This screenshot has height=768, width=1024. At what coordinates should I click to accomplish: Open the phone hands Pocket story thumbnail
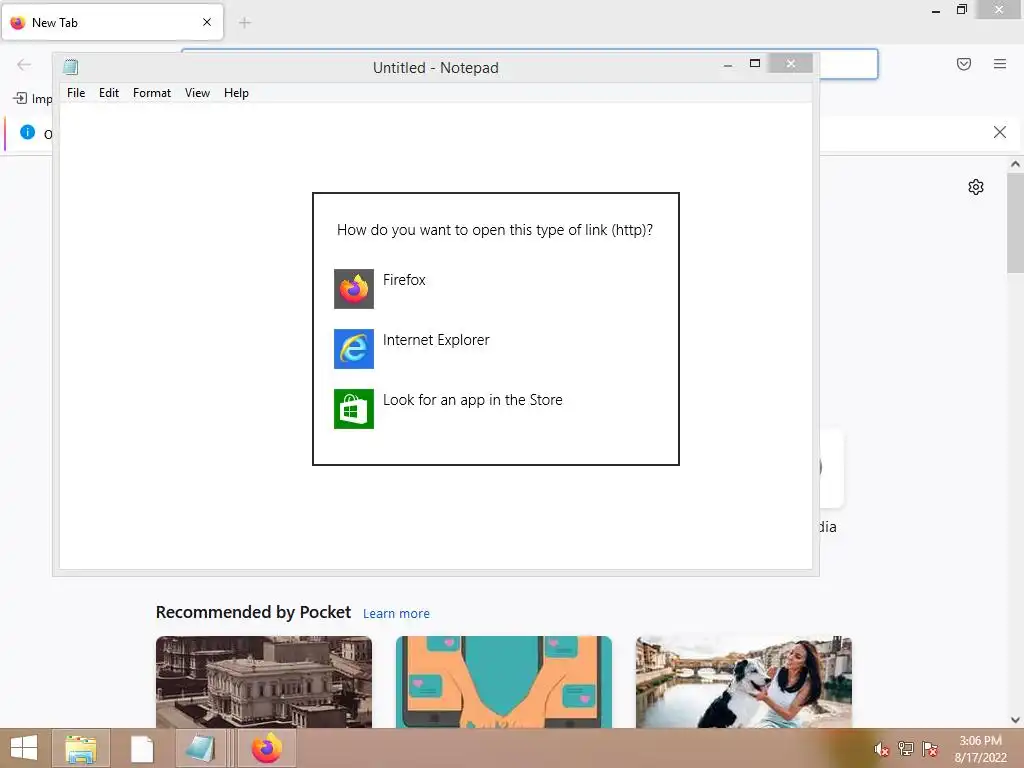point(504,682)
